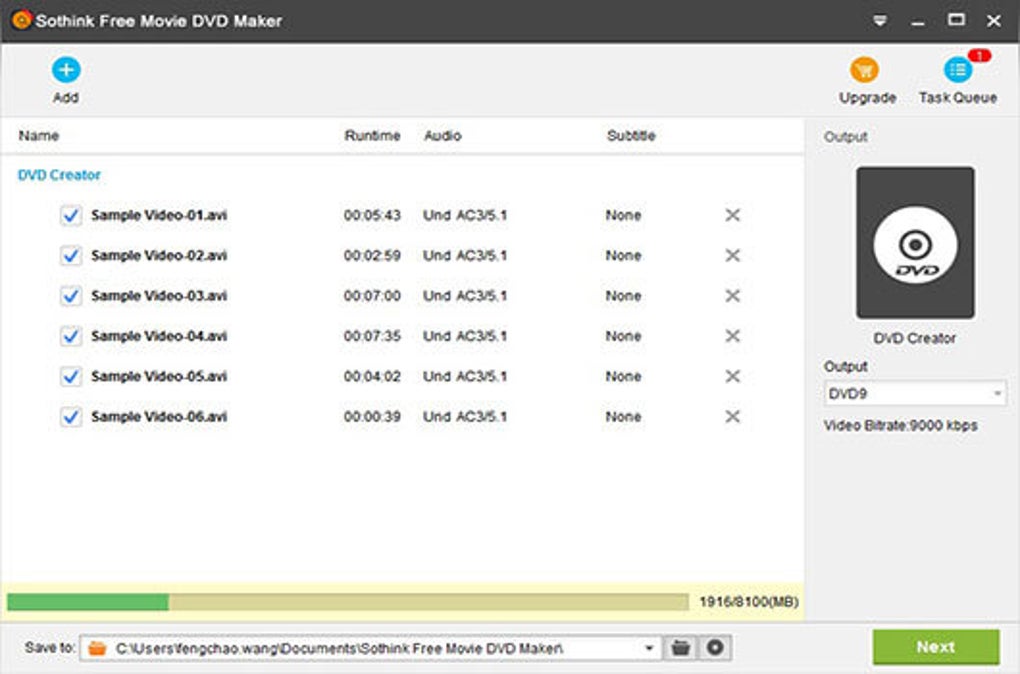Open the browse folder icon beside save path
This screenshot has height=674, width=1020.
pyautogui.click(x=680, y=647)
